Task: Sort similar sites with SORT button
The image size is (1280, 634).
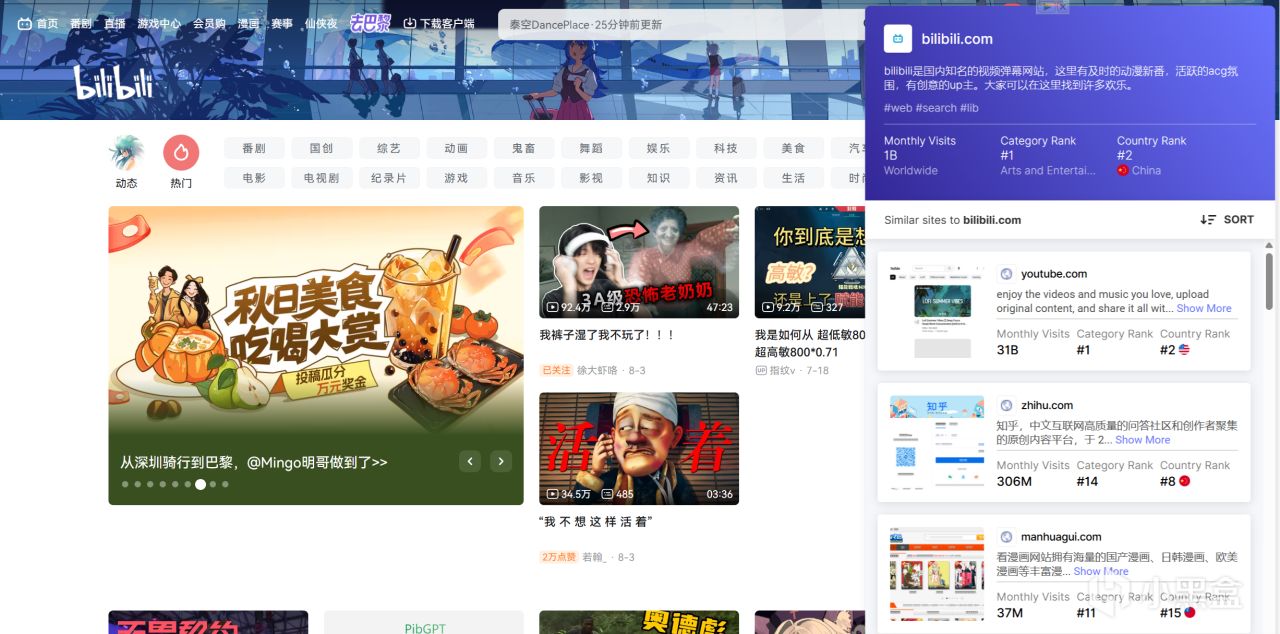Action: [x=1227, y=220]
